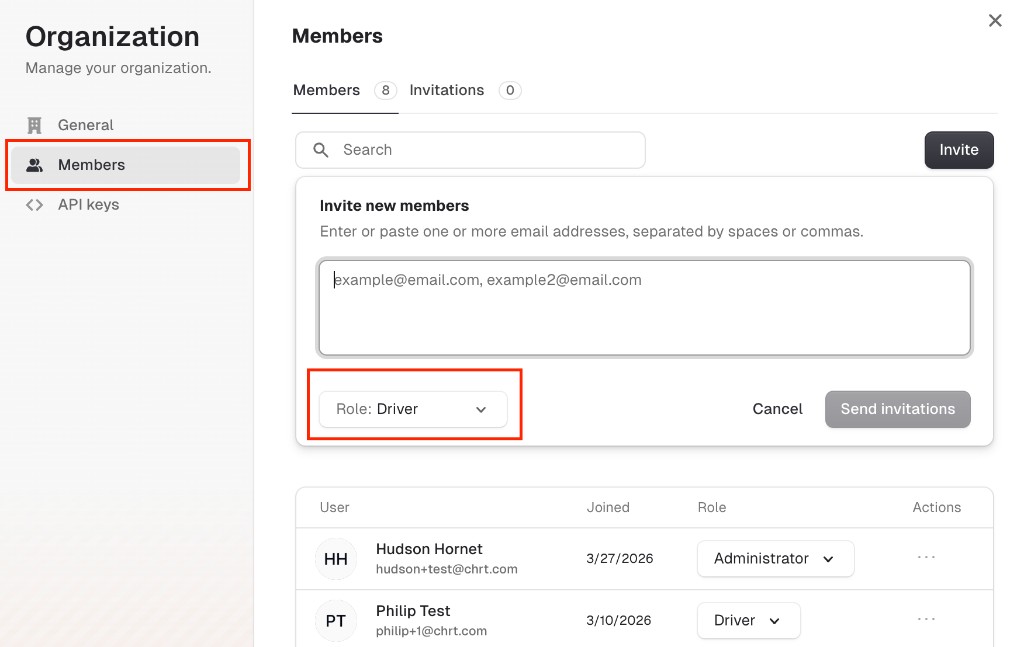Viewport: 1024px width, 647px height.
Task: Switch to the Invitations tab
Action: coord(447,89)
